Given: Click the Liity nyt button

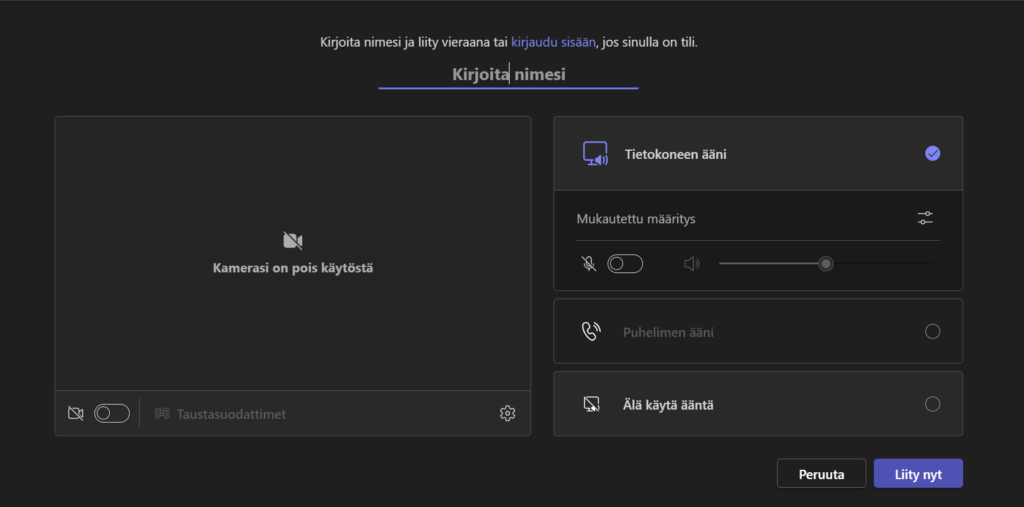Looking at the screenshot, I should pyautogui.click(x=918, y=474).
